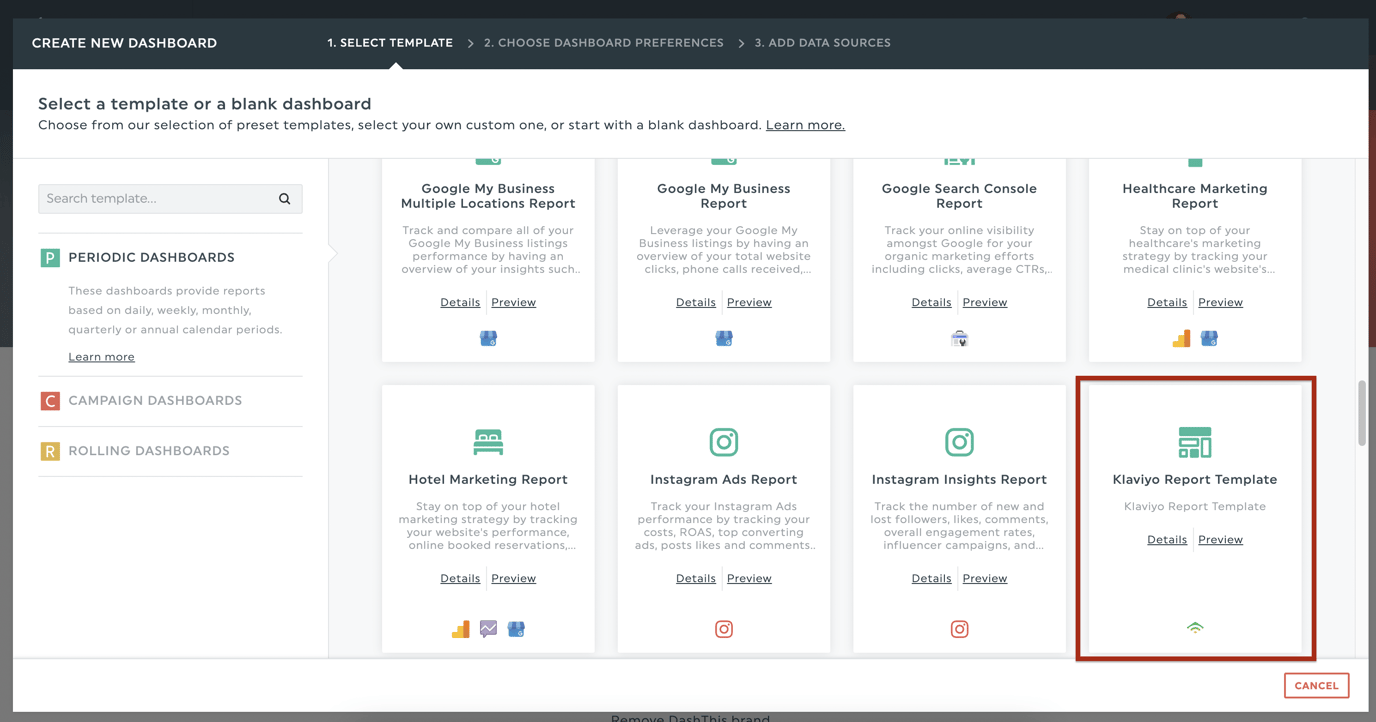Click the template list vertical scrollbar

(x=1361, y=412)
